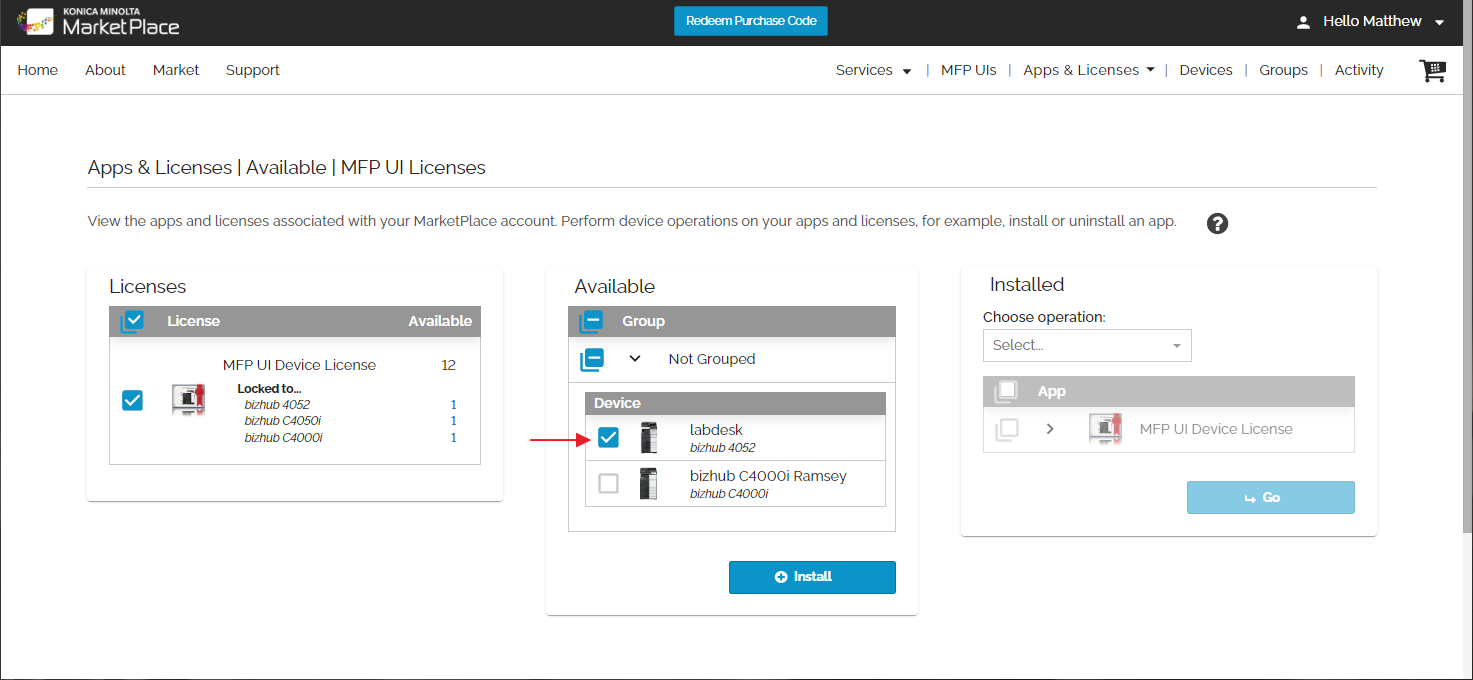This screenshot has width=1473, height=680.
Task: Open the Services dropdown menu
Action: tap(874, 70)
